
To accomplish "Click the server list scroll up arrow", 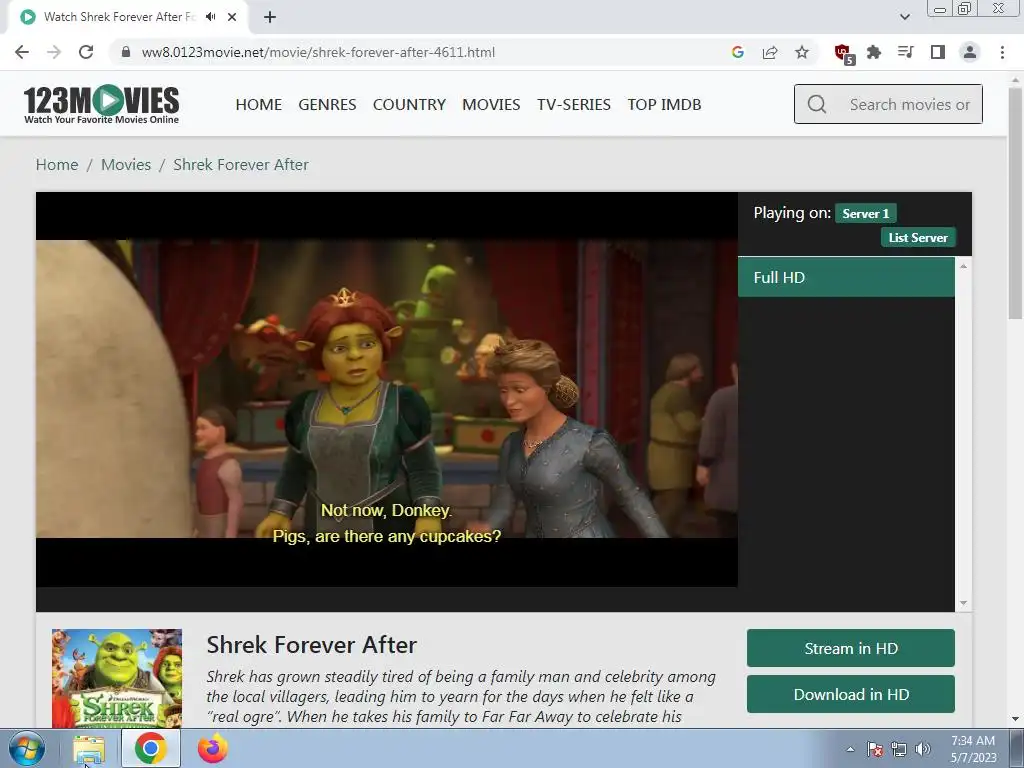I will point(963,266).
